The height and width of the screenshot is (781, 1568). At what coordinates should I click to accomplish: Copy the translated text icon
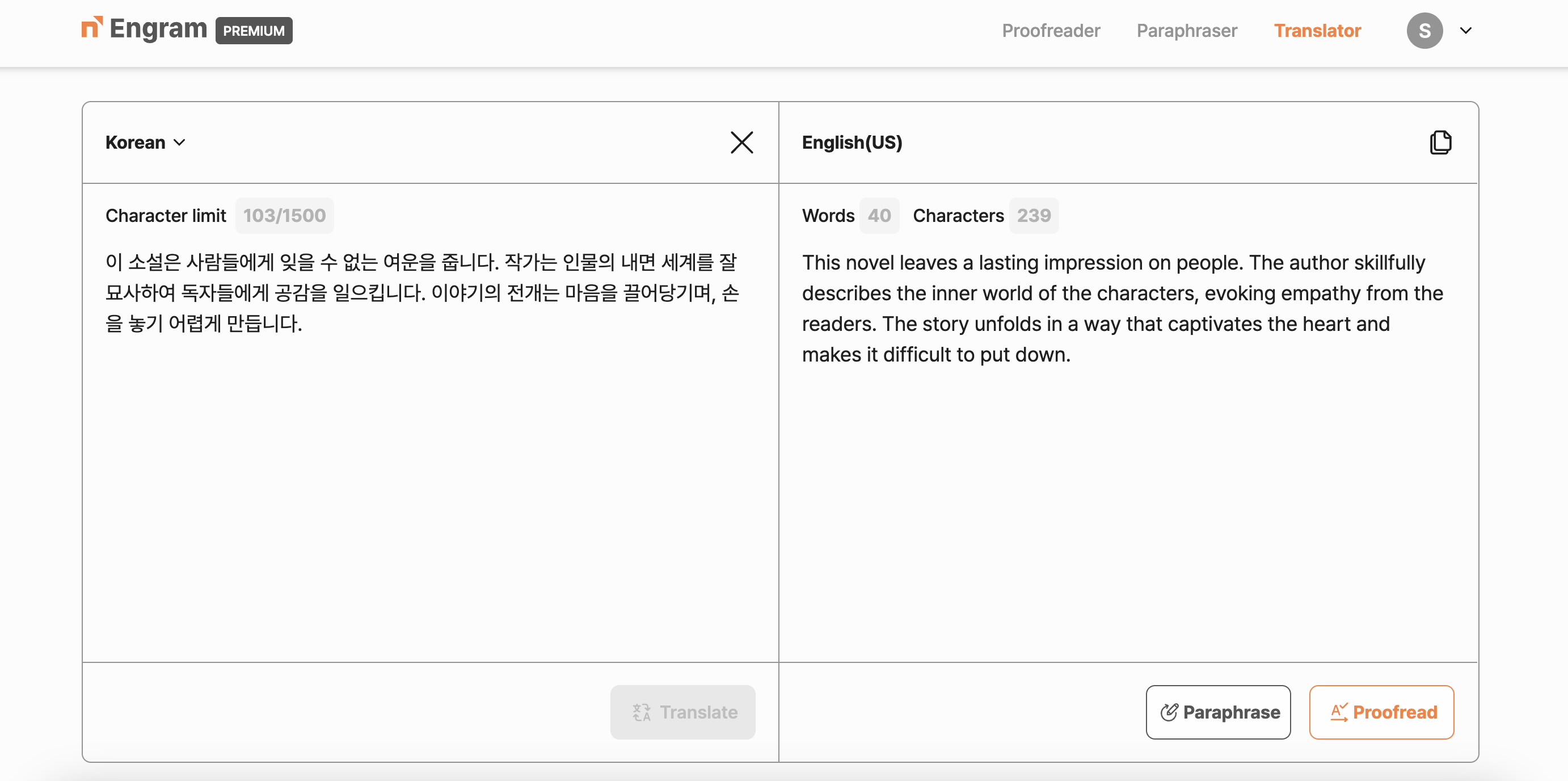click(x=1440, y=142)
